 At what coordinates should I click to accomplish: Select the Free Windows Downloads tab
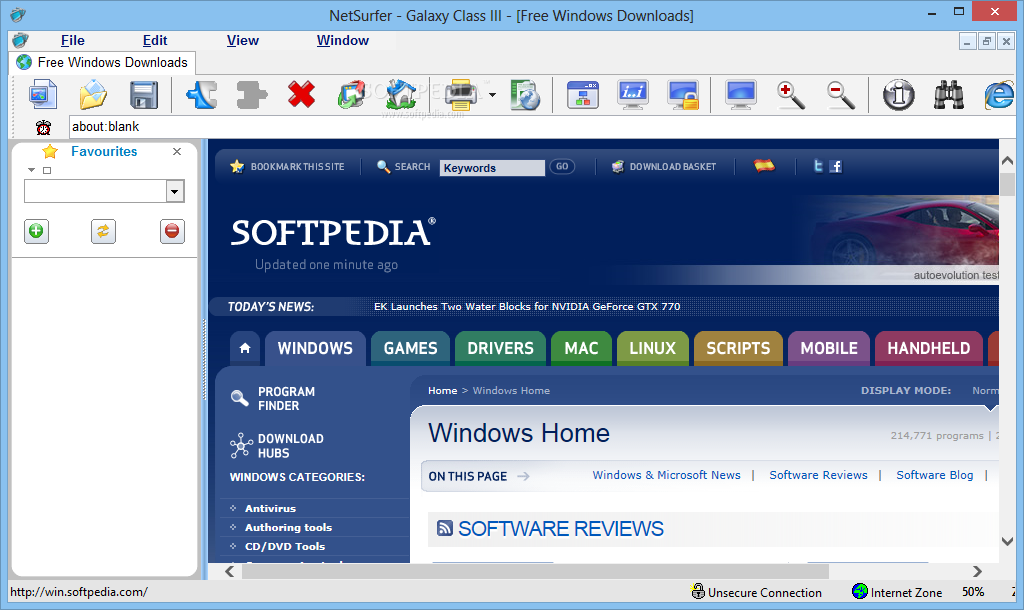point(103,63)
